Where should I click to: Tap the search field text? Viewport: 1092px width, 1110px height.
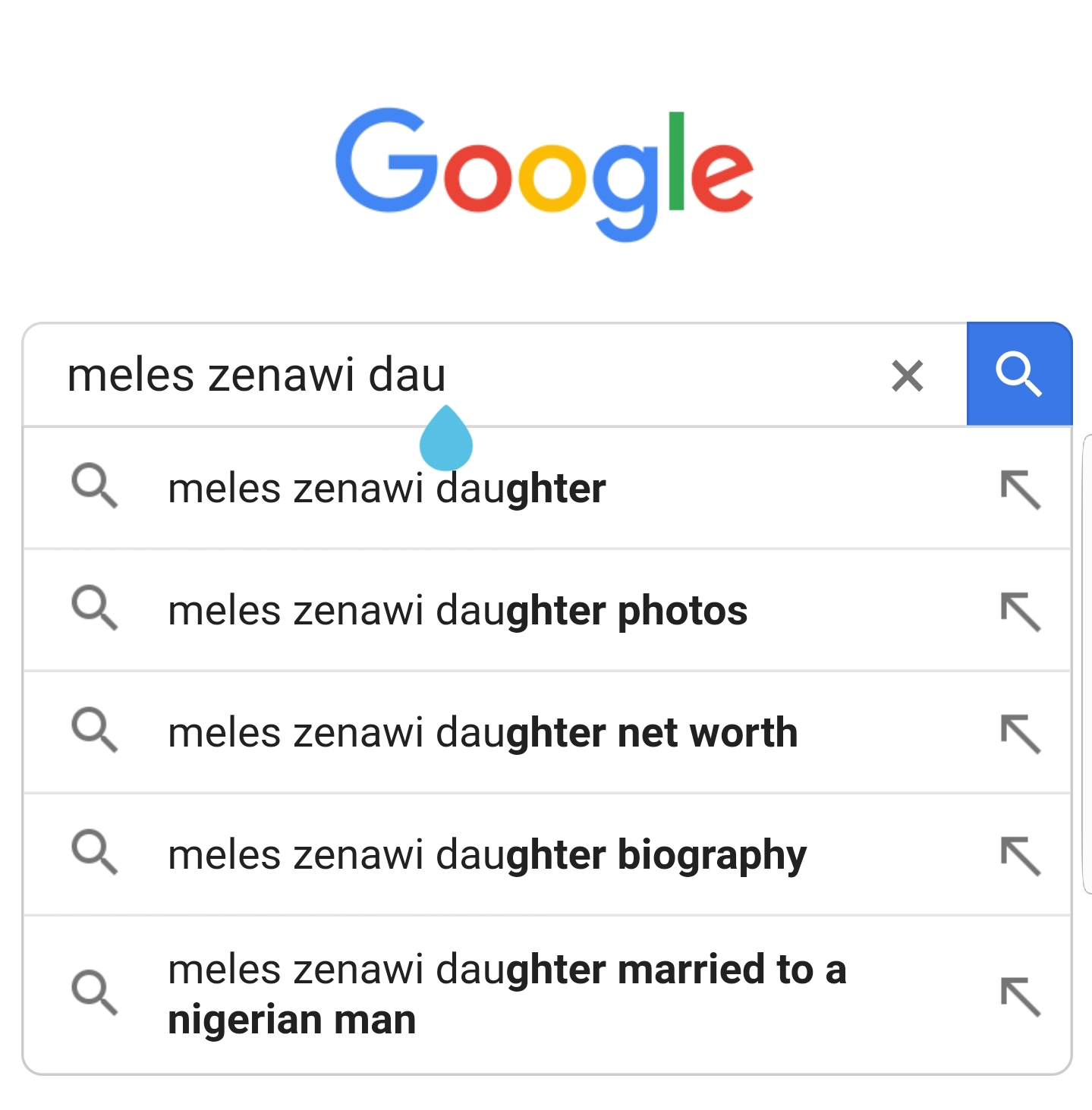256,376
